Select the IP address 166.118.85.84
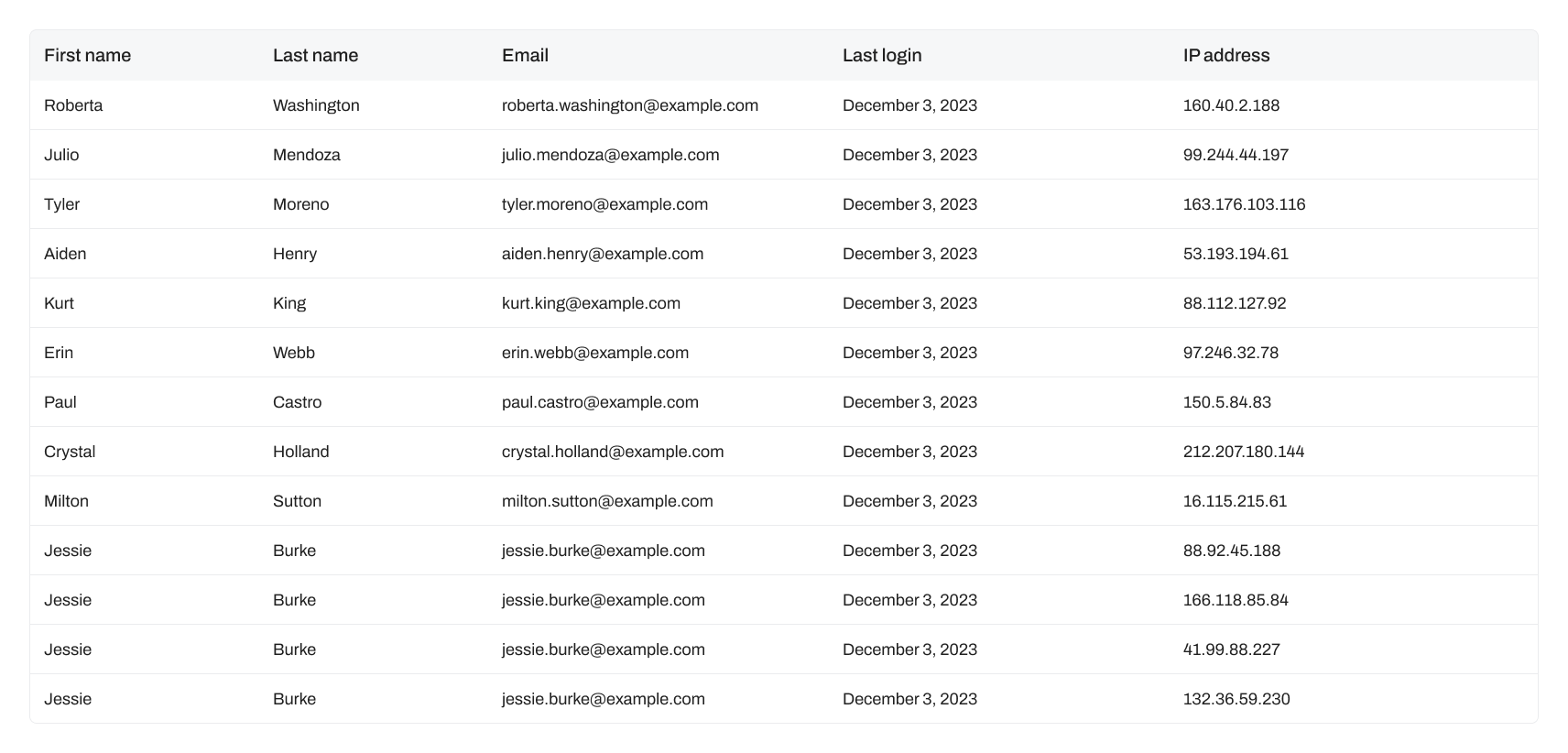 [1235, 600]
